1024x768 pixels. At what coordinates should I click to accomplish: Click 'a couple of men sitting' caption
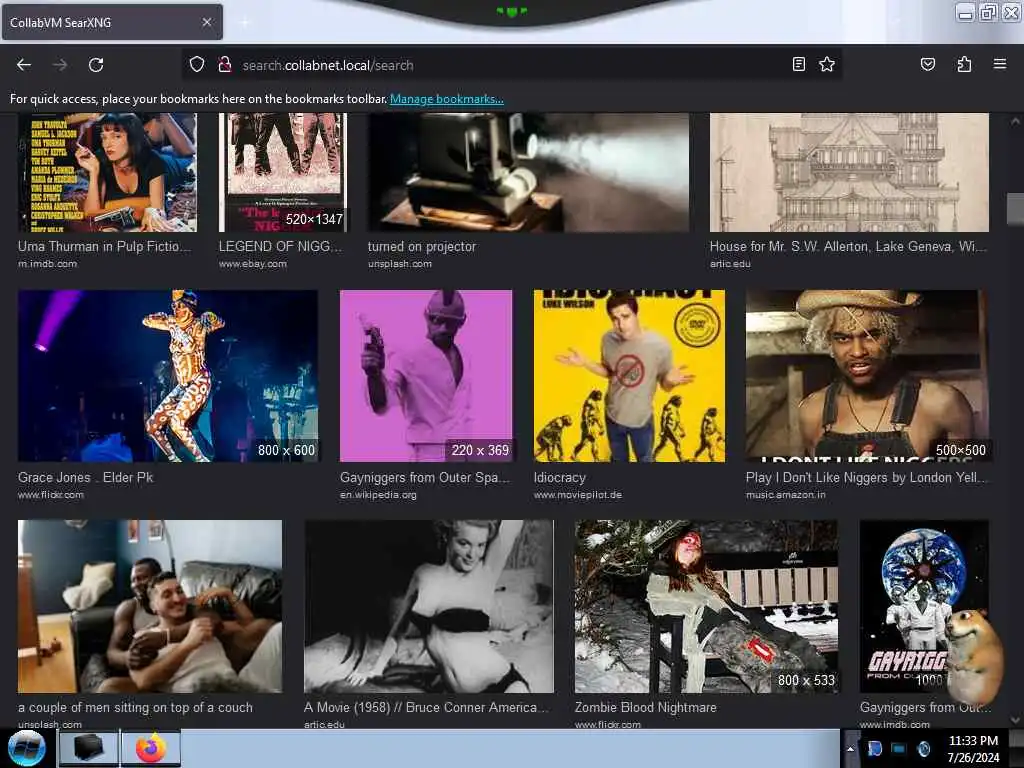tap(135, 707)
